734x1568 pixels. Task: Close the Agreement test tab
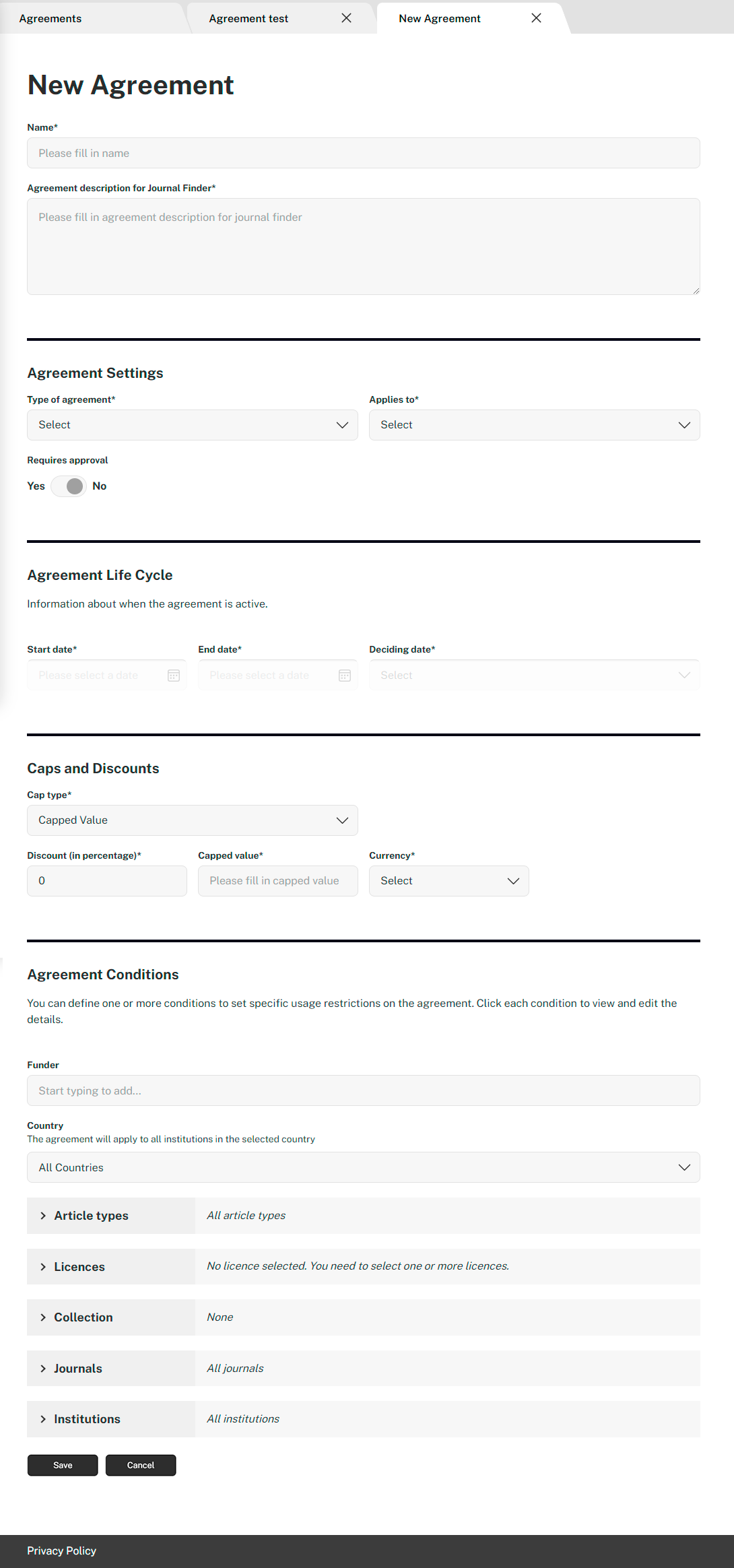[x=346, y=18]
